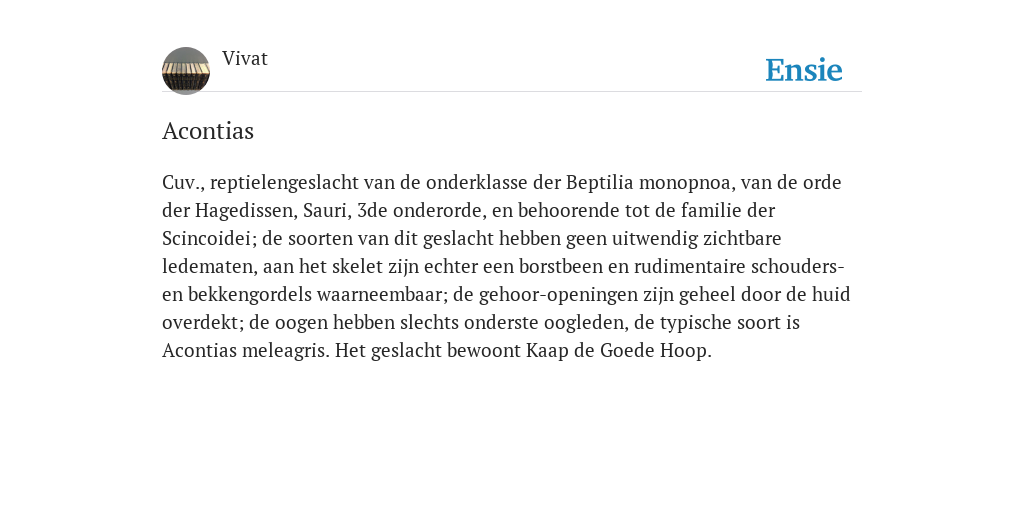
Task: Select the Acontias heading
Action: point(208,131)
